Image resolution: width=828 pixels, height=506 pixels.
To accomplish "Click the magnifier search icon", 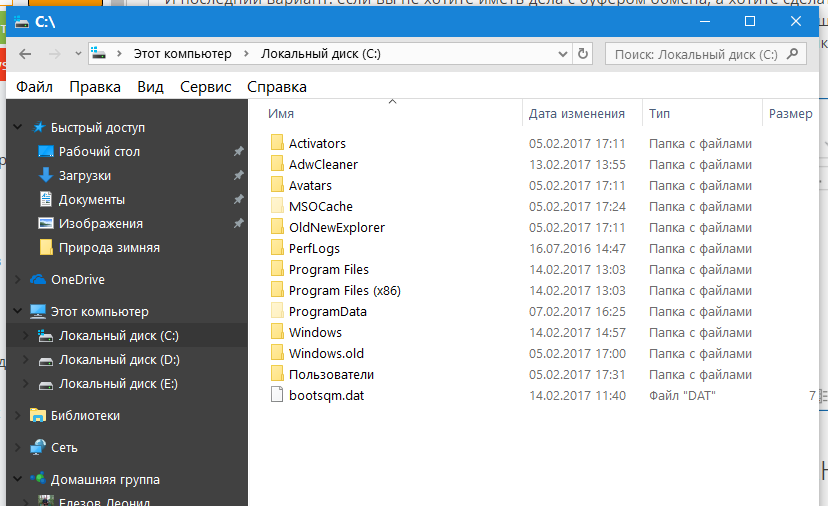I will coord(792,54).
